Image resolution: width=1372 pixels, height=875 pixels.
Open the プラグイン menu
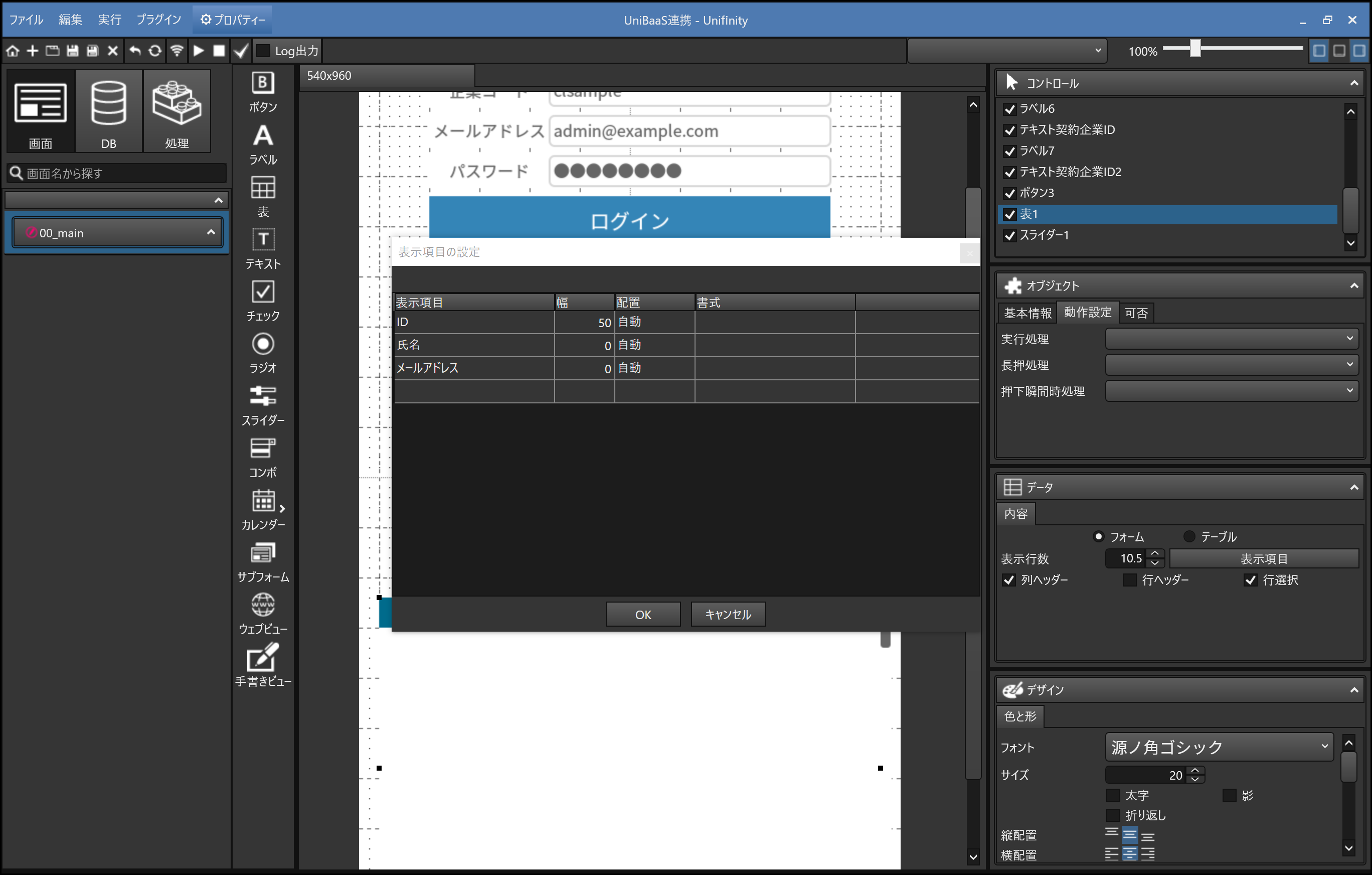click(158, 20)
